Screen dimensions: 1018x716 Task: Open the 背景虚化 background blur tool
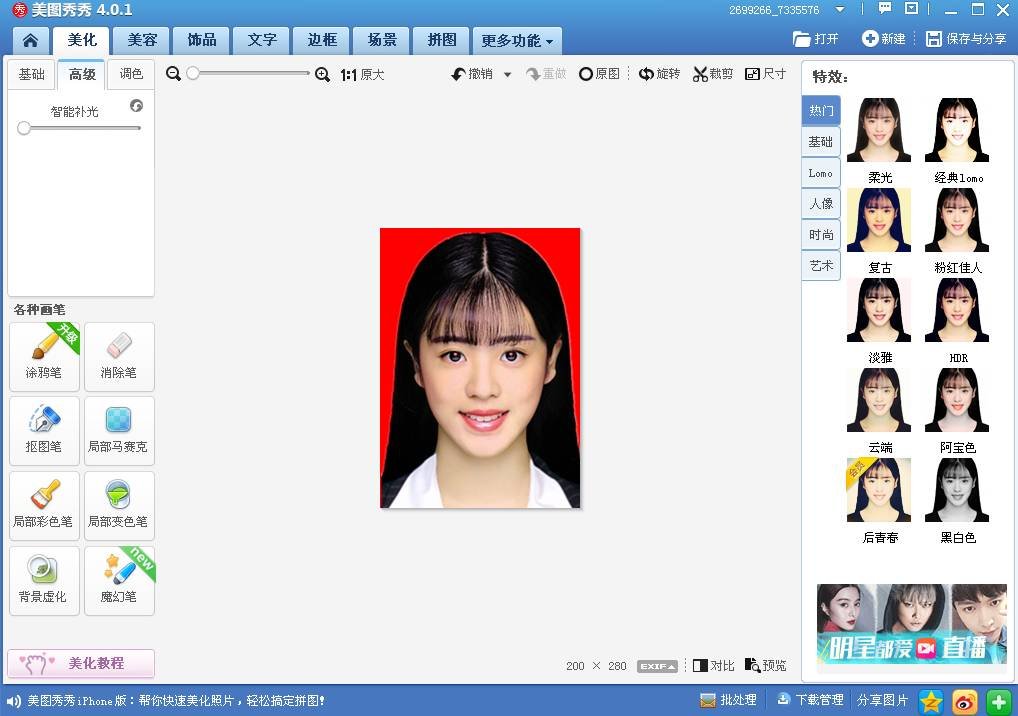(x=44, y=580)
